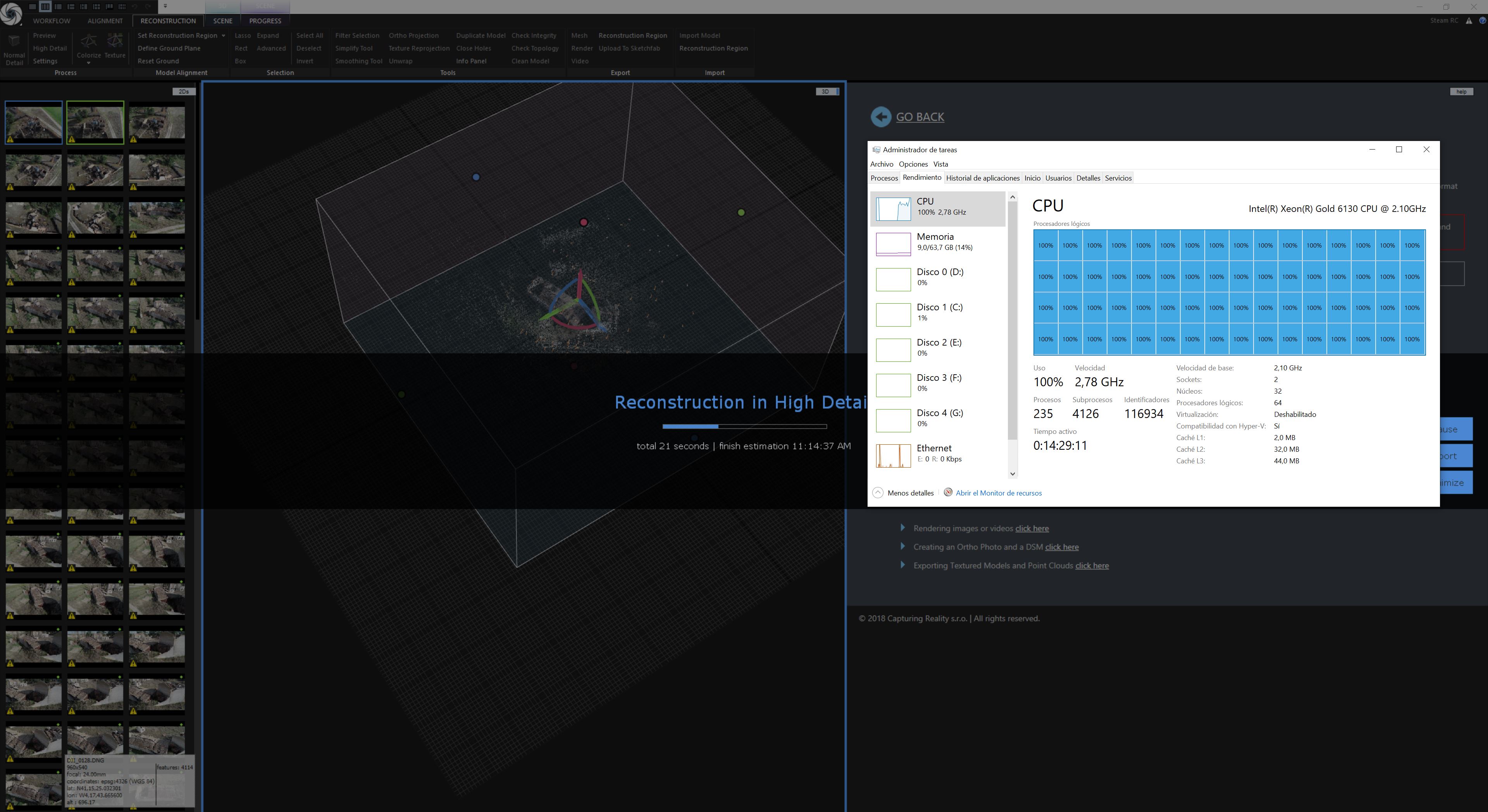Screen dimensions: 1488x812
Task: Click the single-pane layout icon in quick access toolbar
Action: click(32, 6)
